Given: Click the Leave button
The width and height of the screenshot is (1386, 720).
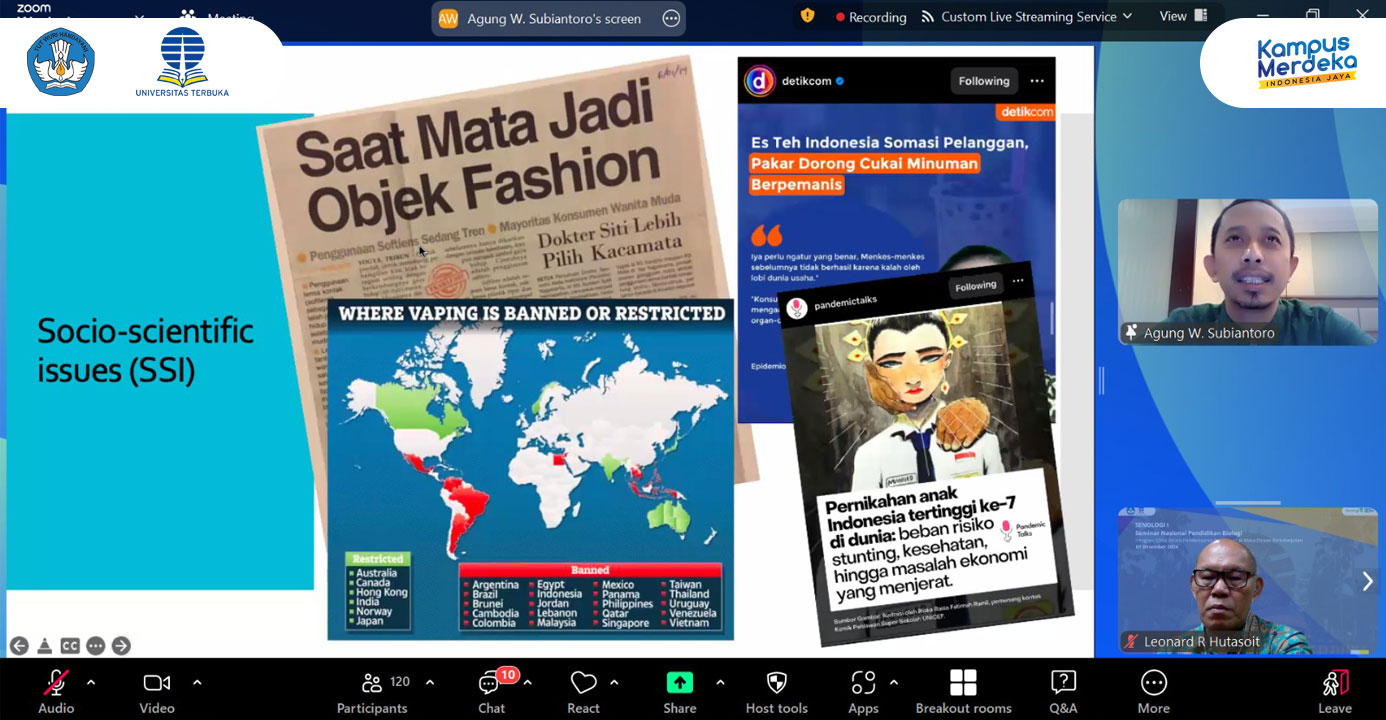Looking at the screenshot, I should pyautogui.click(x=1334, y=688).
